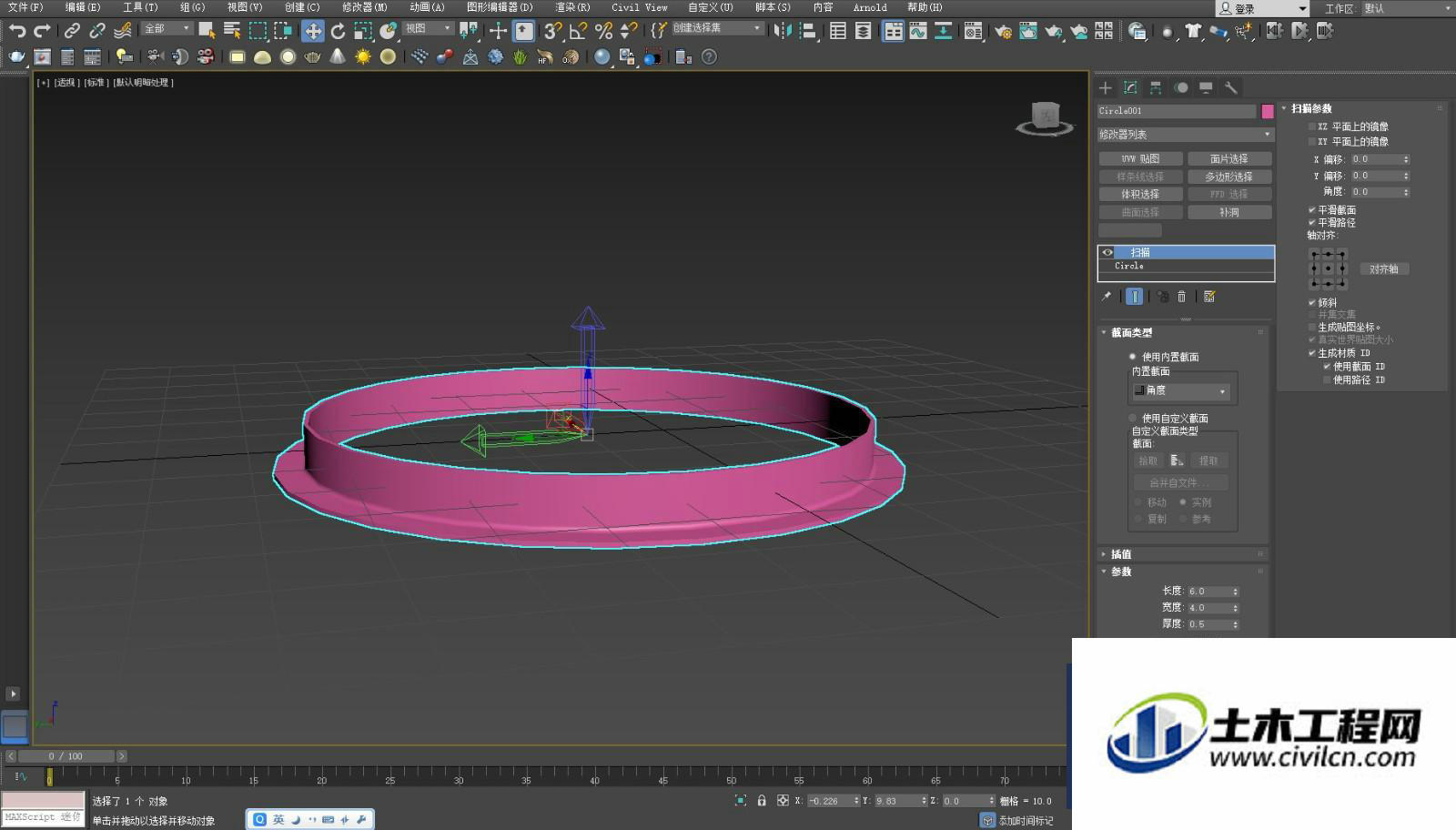The image size is (1456, 830).
Task: Open the 渲染(R) menu
Action: [x=572, y=7]
